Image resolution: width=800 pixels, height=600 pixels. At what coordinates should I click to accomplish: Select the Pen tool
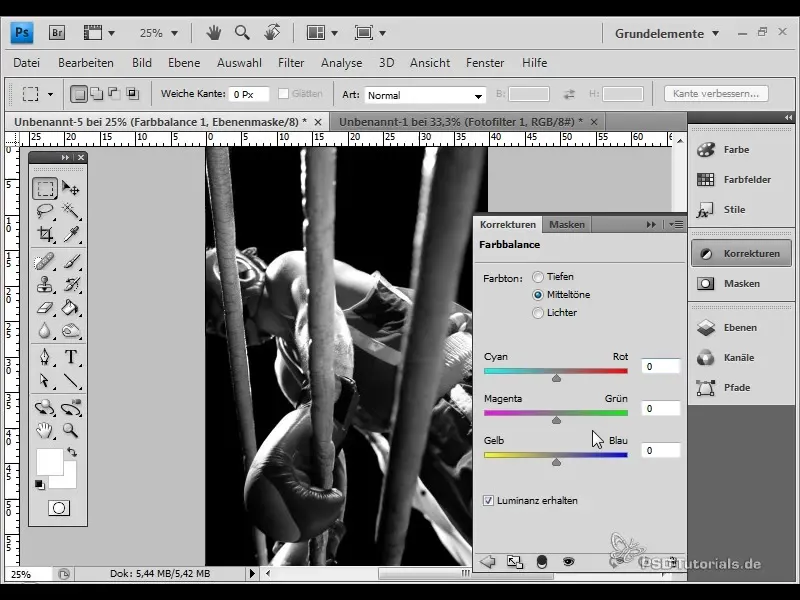(x=45, y=357)
